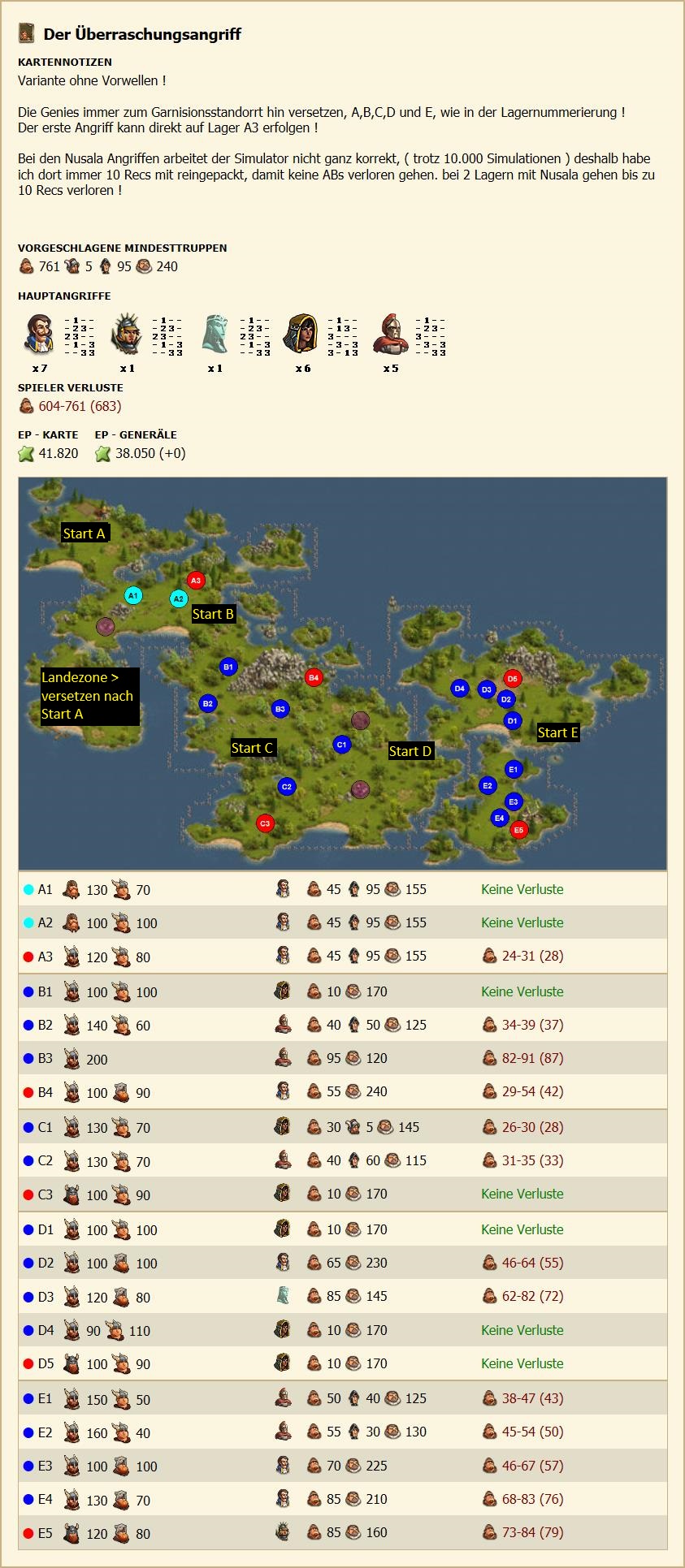Click red camp marker E5 on the map

(518, 830)
